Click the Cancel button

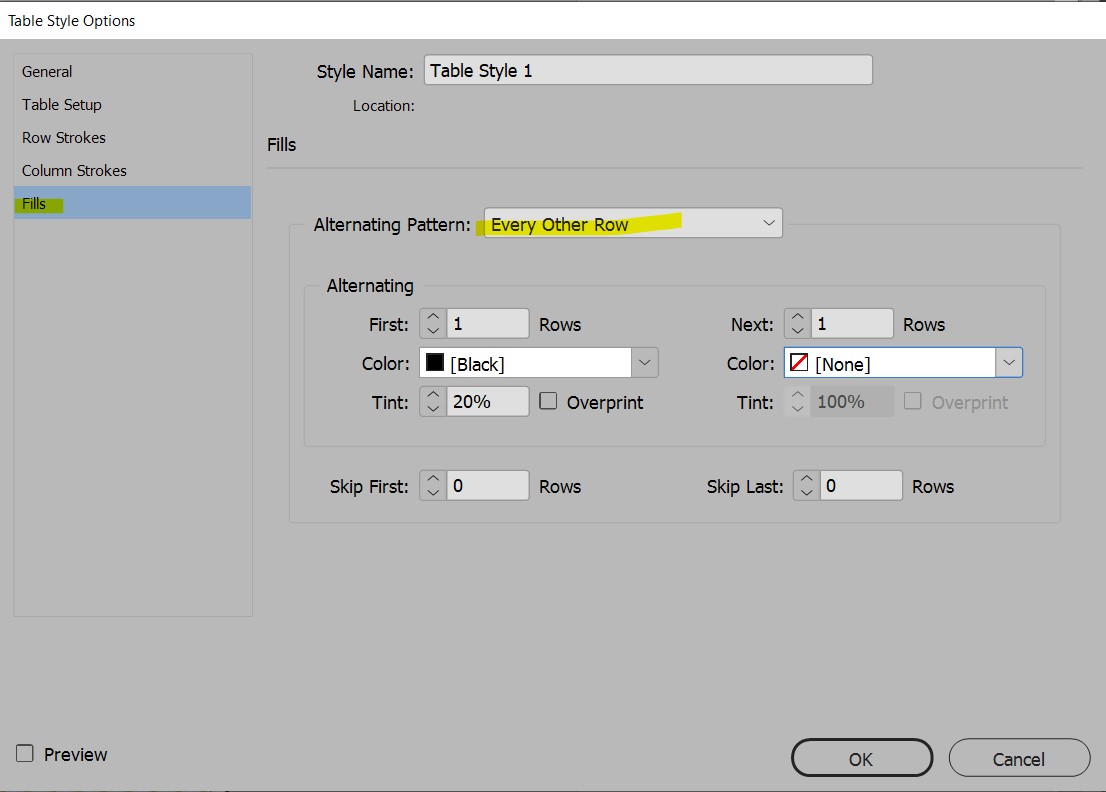1018,759
